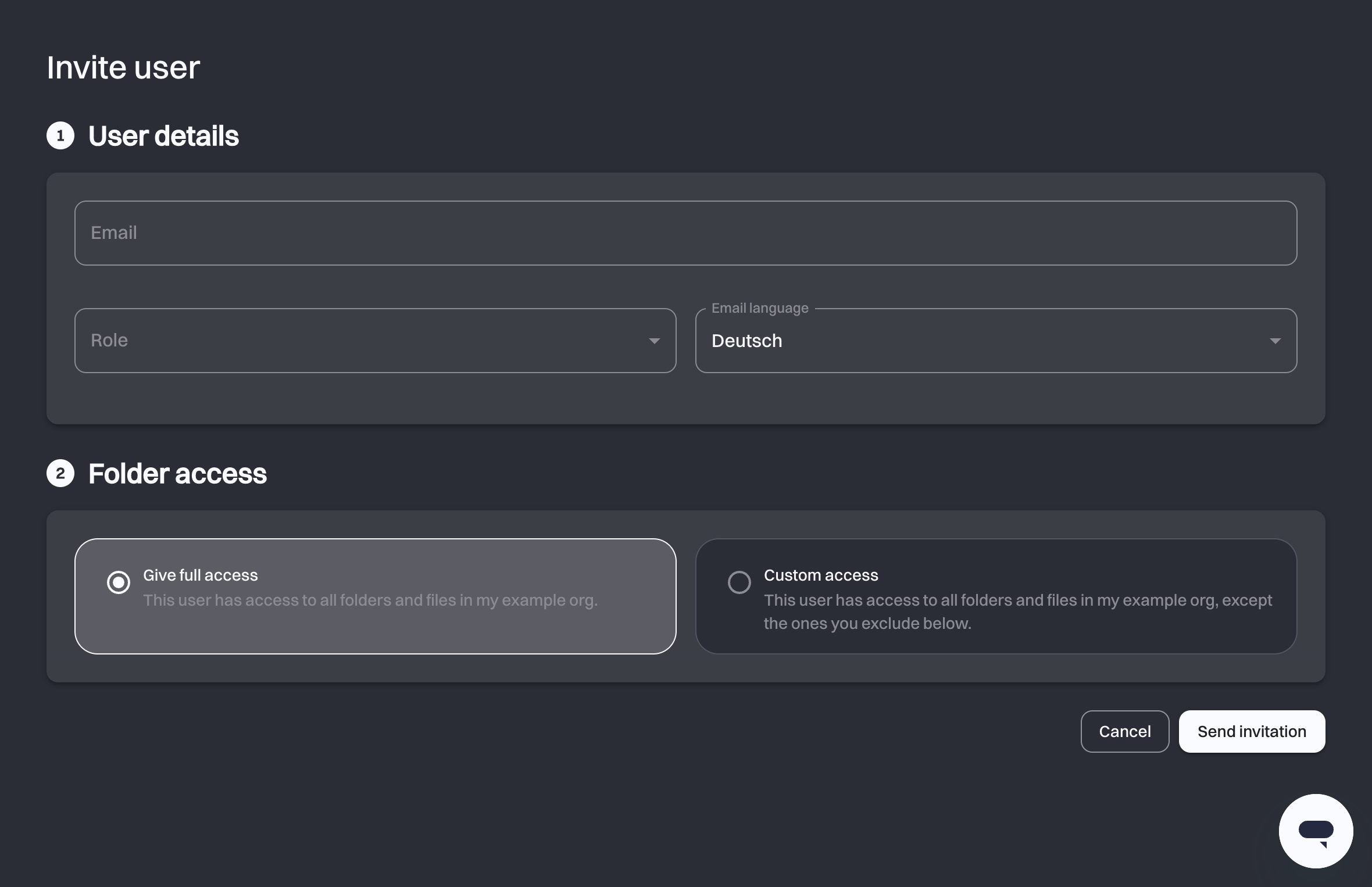
Task: Open the chat support widget icon
Action: point(1316,831)
